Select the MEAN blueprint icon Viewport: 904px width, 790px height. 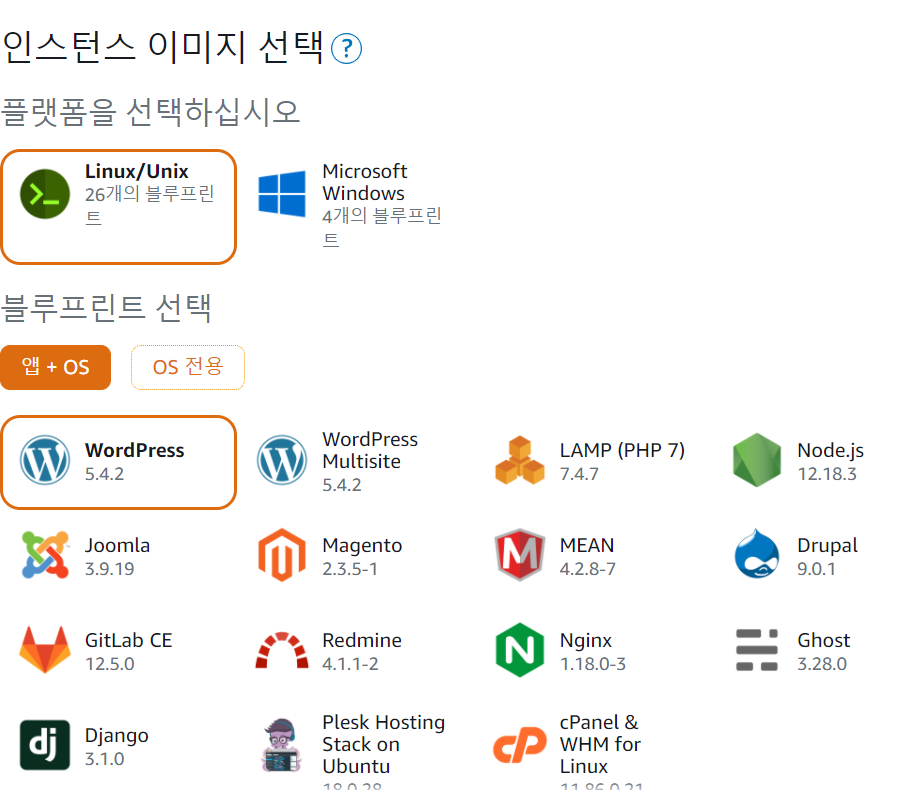click(520, 556)
